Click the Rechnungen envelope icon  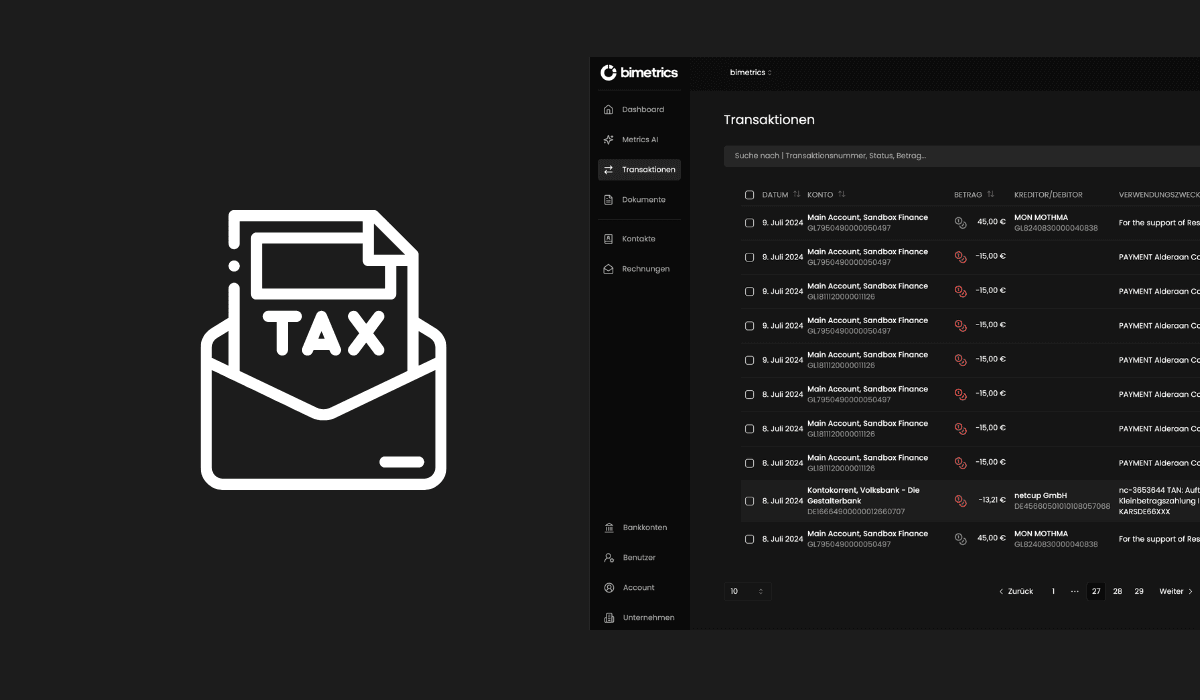tap(609, 269)
